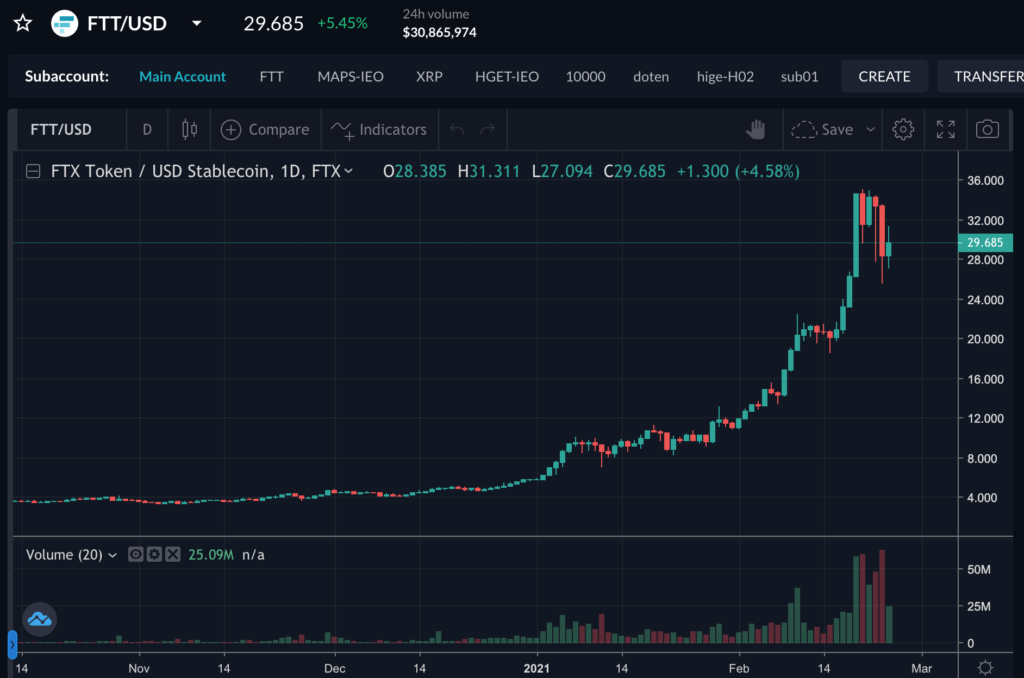Switch to the hige-H02 subaccount
The width and height of the screenshot is (1024, 678).
tap(725, 76)
